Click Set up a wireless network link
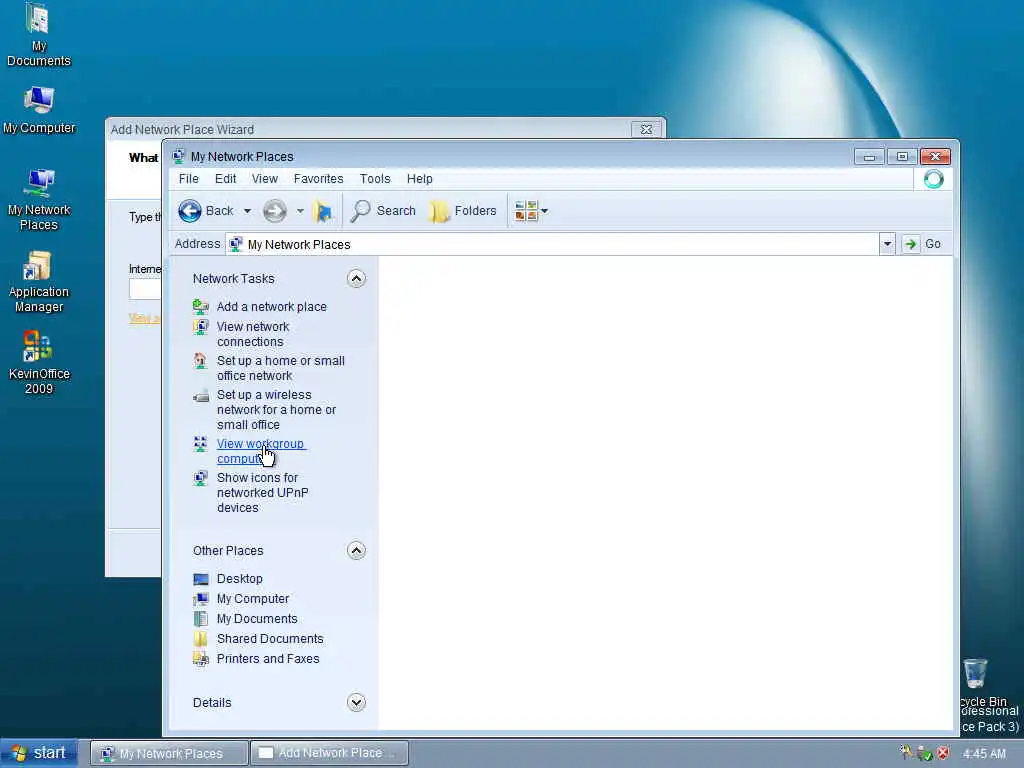 point(276,409)
